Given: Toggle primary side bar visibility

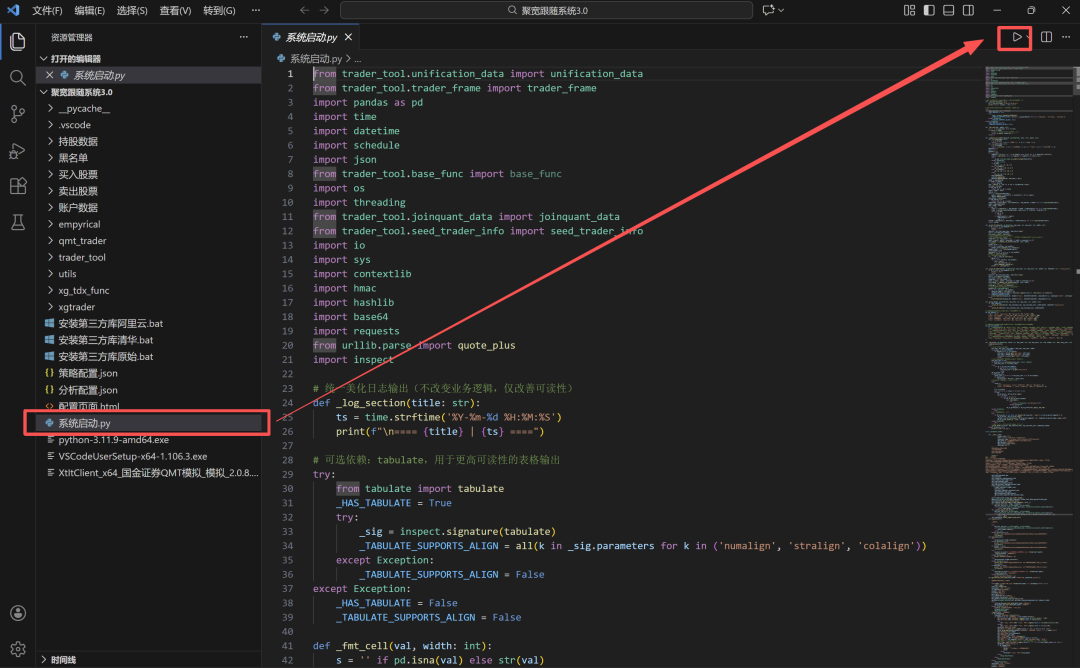Looking at the screenshot, I should pos(929,10).
